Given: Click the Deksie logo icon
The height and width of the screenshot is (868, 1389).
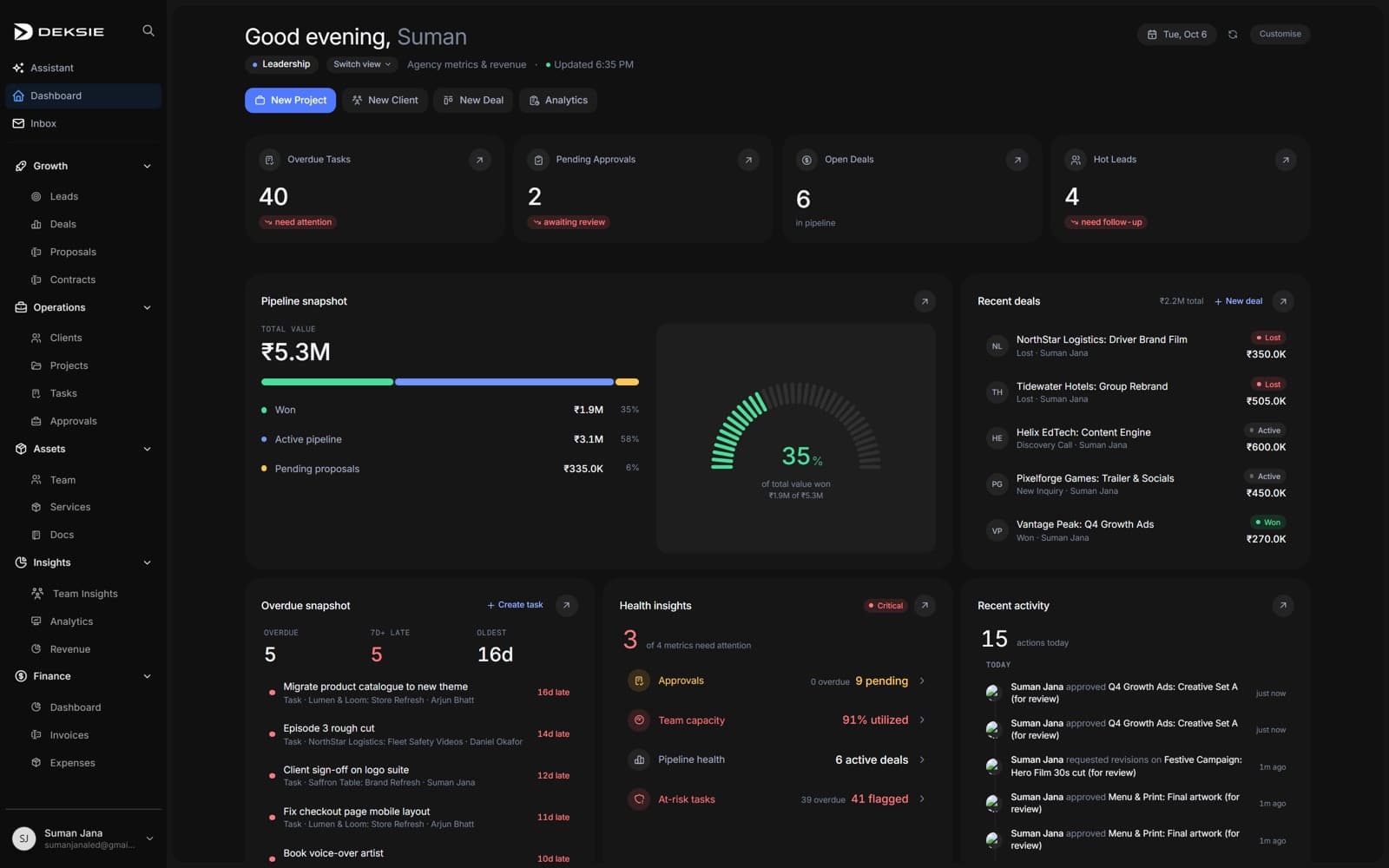Looking at the screenshot, I should [23, 31].
